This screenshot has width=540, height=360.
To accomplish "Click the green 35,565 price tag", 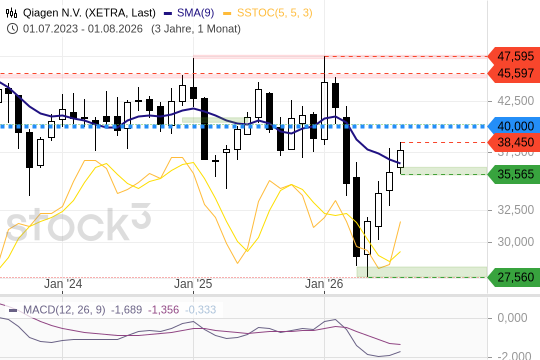I will [515, 174].
